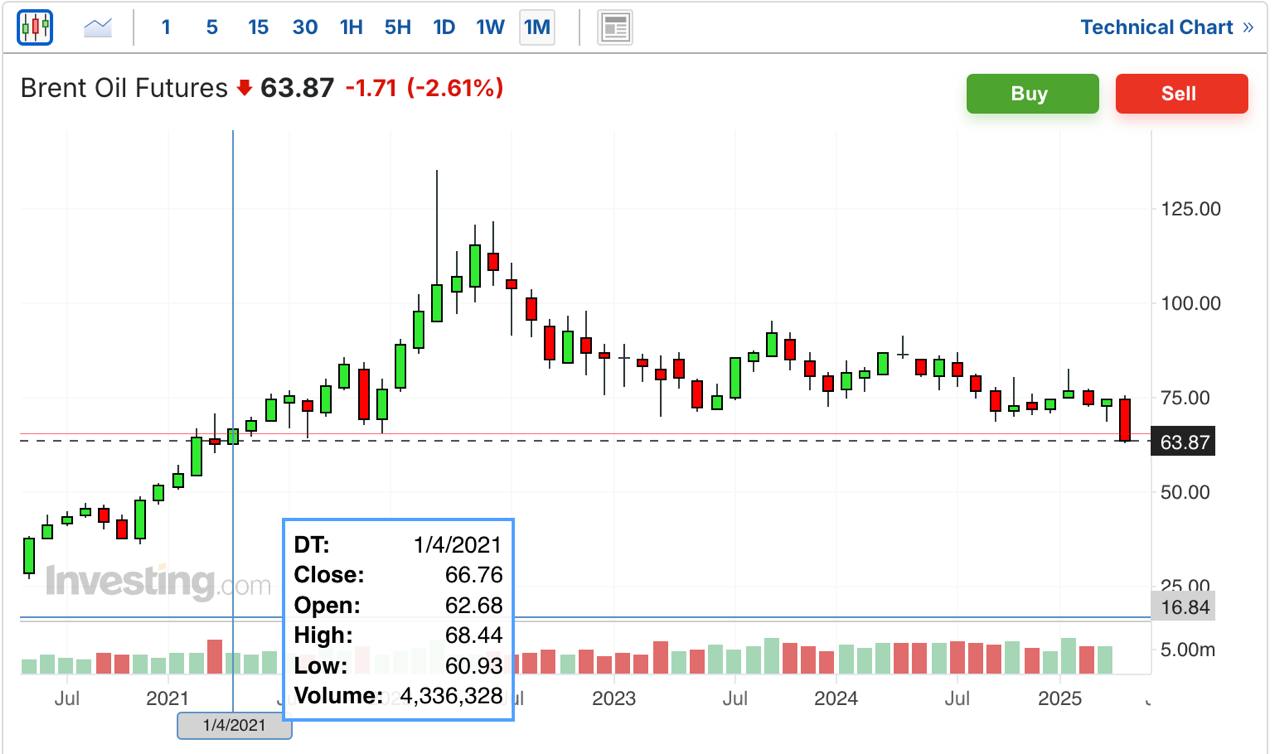Select the 1M monthly interval
Screen dimensions: 1280x754
point(537,27)
